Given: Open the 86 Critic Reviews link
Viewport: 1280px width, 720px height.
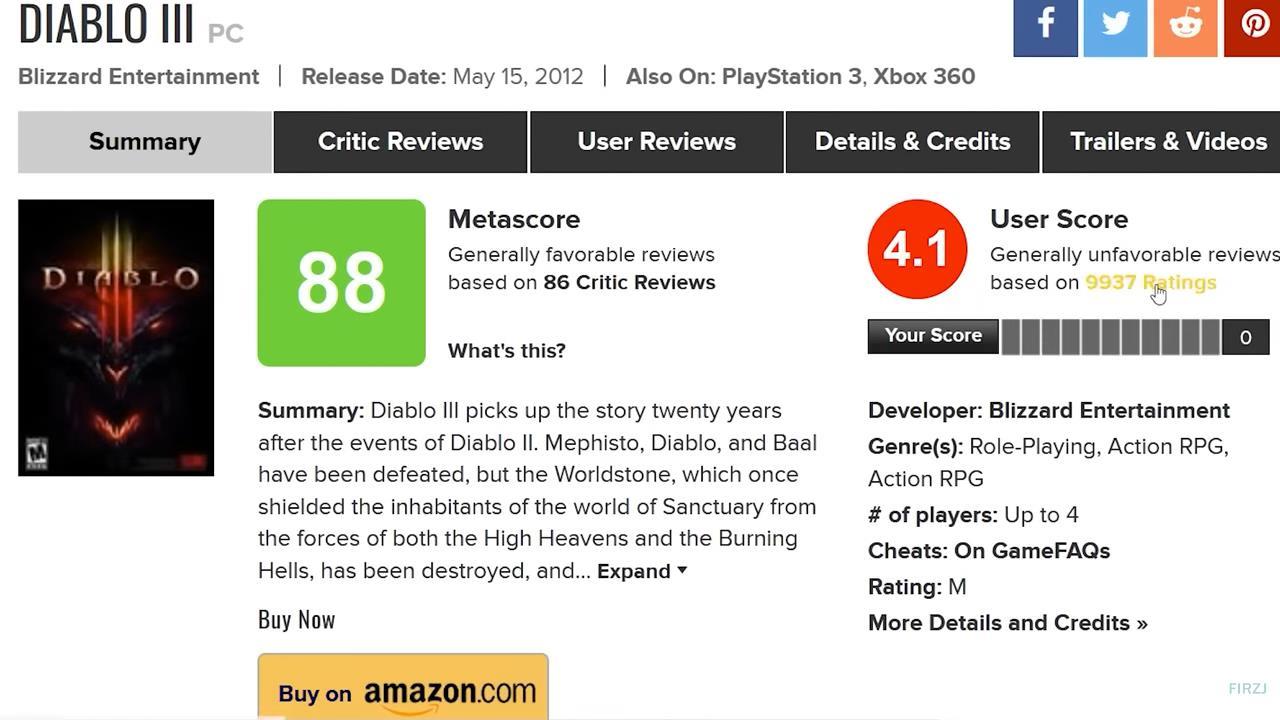Looking at the screenshot, I should [x=629, y=283].
